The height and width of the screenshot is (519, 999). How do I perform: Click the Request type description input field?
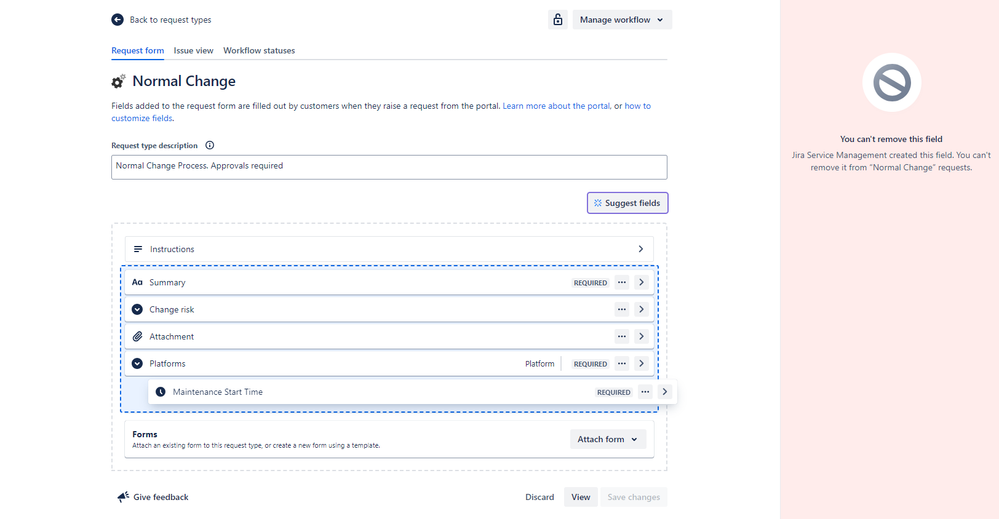(389, 167)
